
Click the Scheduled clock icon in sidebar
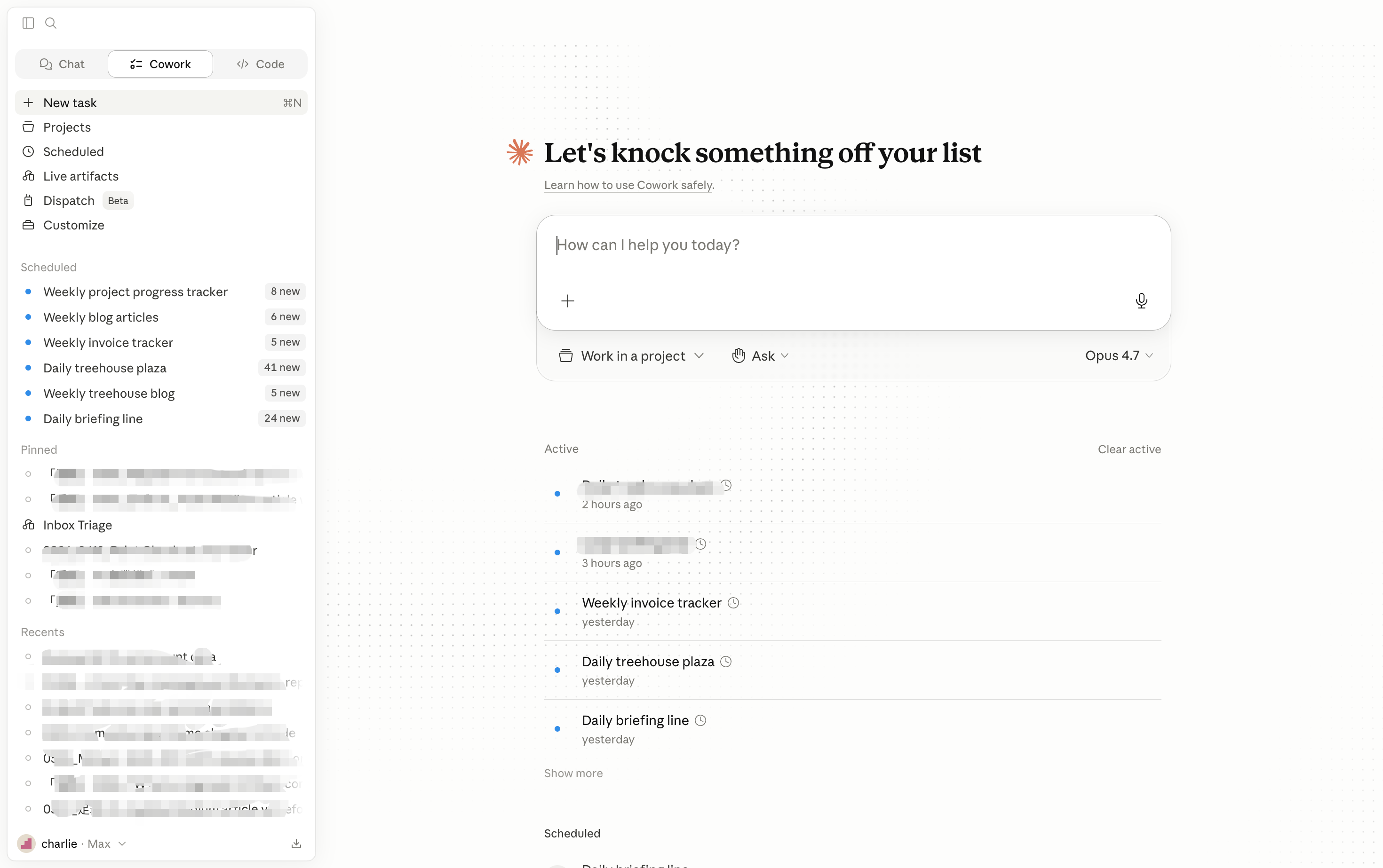click(x=28, y=151)
